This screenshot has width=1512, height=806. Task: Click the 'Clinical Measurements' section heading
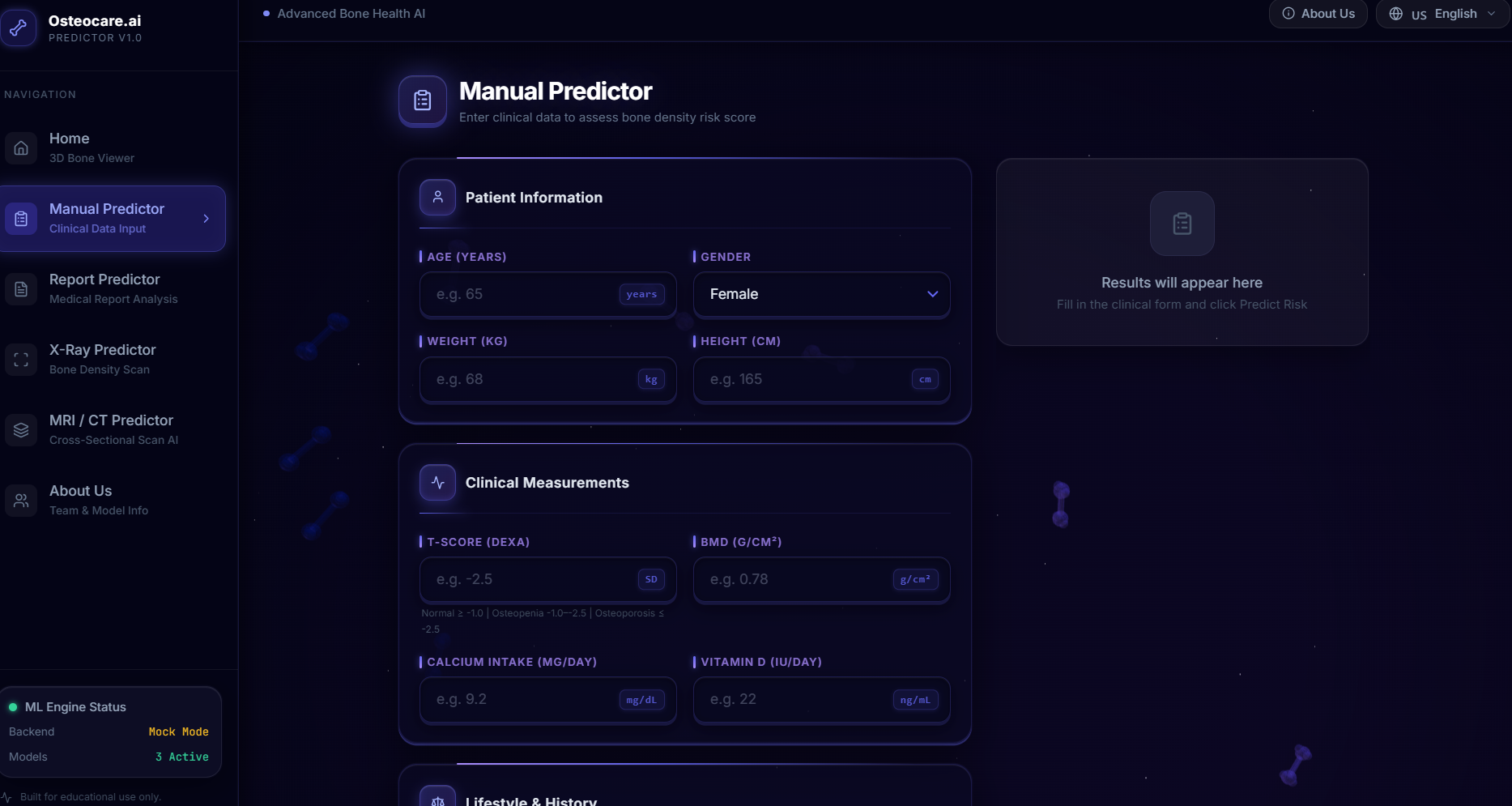click(547, 483)
